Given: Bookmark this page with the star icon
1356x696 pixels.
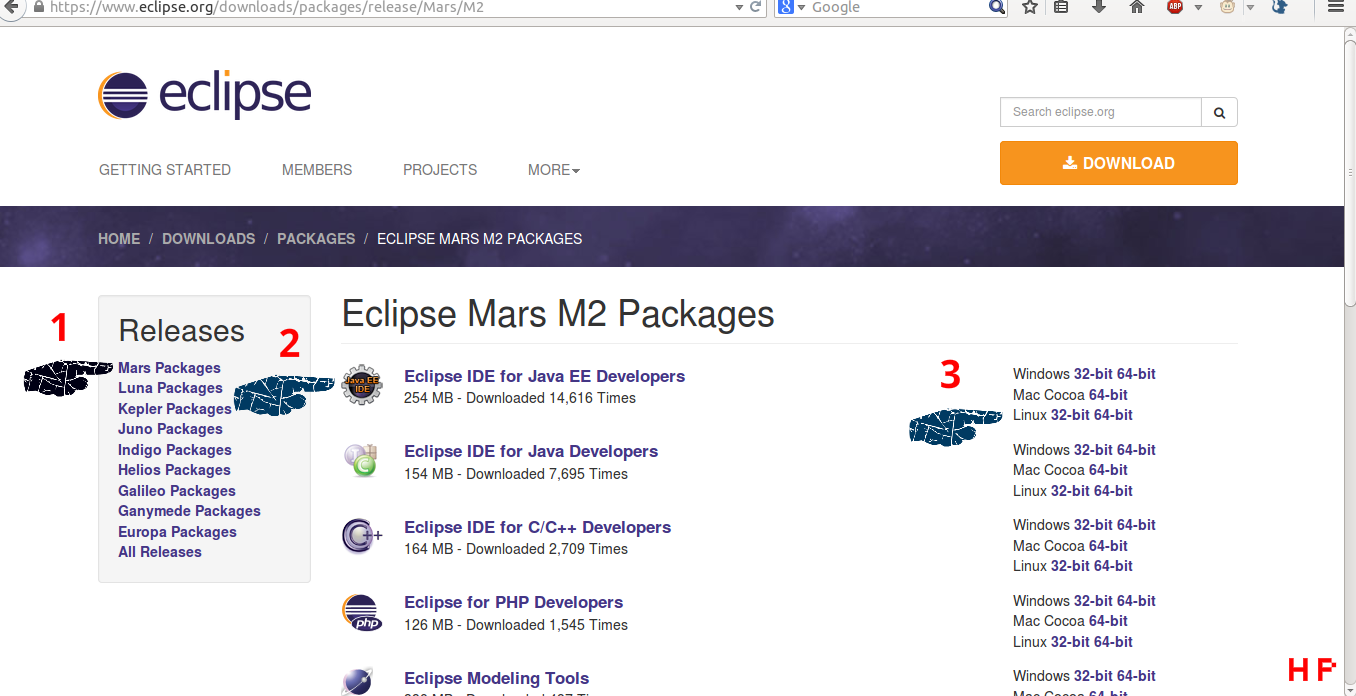Looking at the screenshot, I should tap(1030, 6).
